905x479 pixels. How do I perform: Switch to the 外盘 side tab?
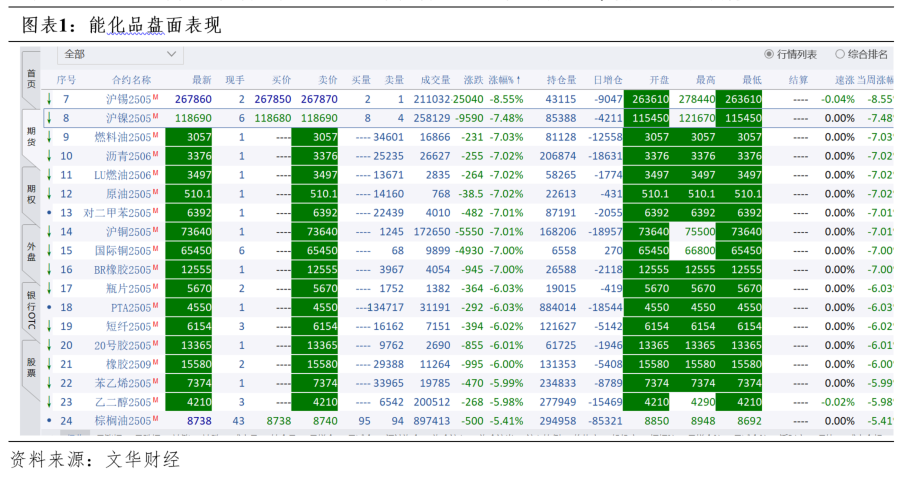(31, 250)
